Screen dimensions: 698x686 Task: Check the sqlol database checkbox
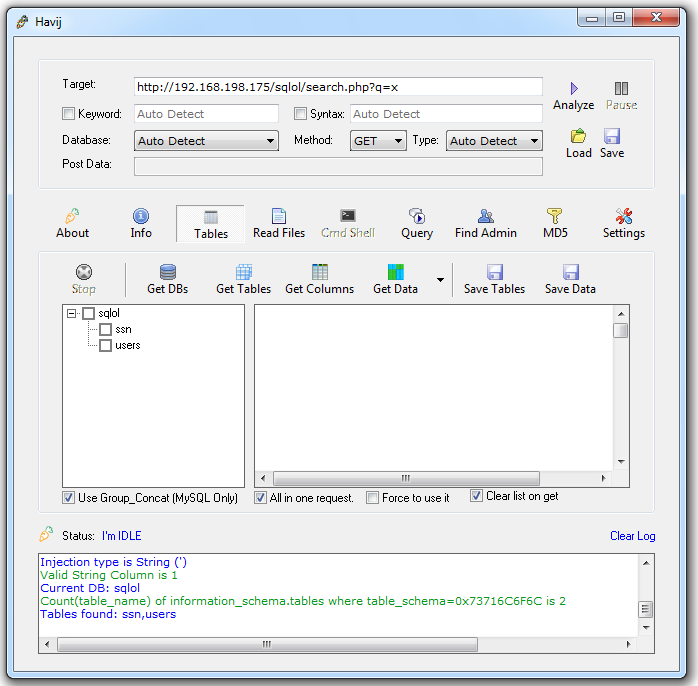(89, 313)
